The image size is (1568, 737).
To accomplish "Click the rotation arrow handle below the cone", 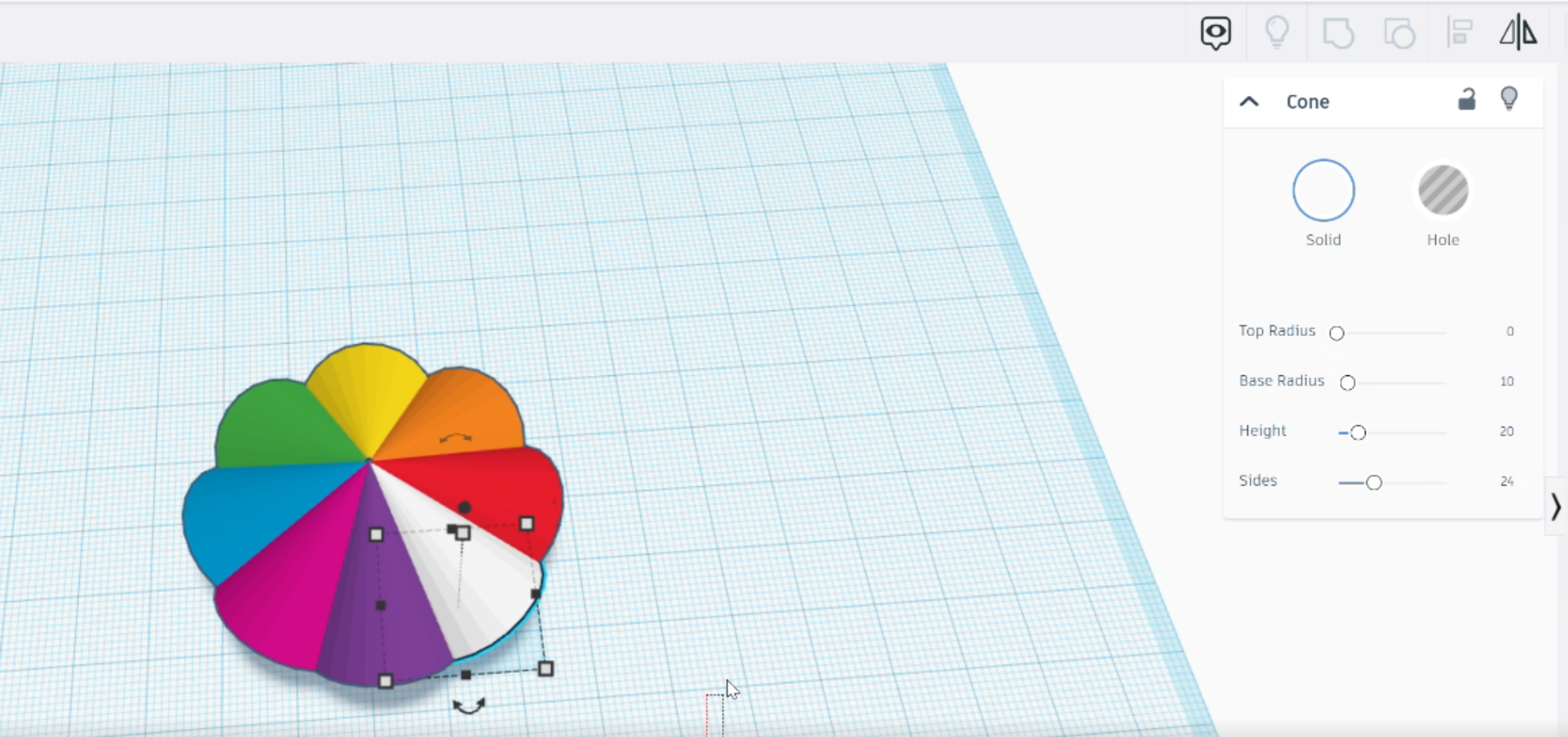I will tap(469, 707).
